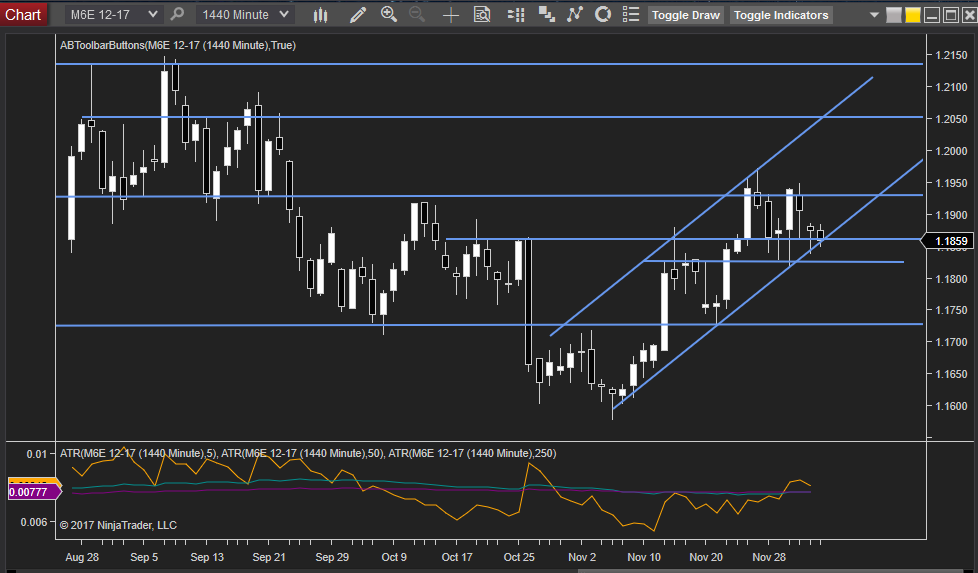The height and width of the screenshot is (573, 978).
Task: Click the 0.01 ATR scale label
Action: pos(36,454)
